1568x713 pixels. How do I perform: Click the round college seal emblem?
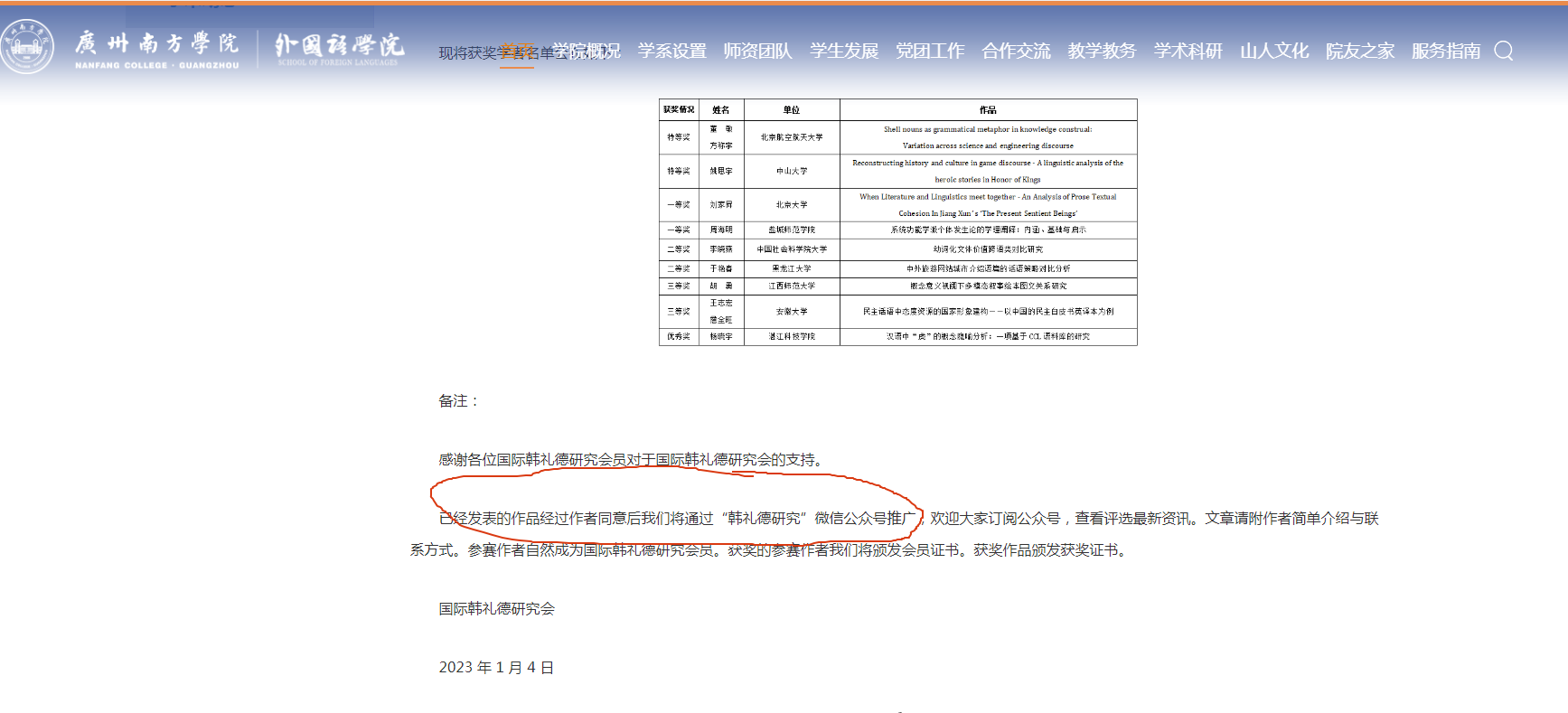pos(27,47)
